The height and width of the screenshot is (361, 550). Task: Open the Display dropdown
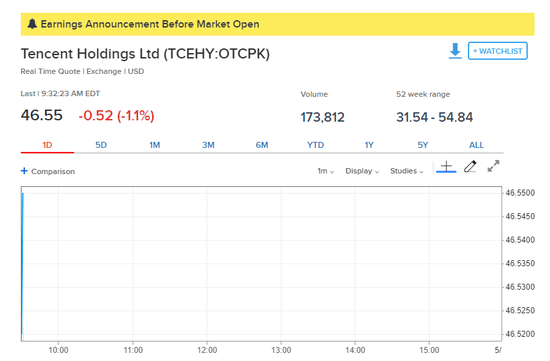(362, 171)
